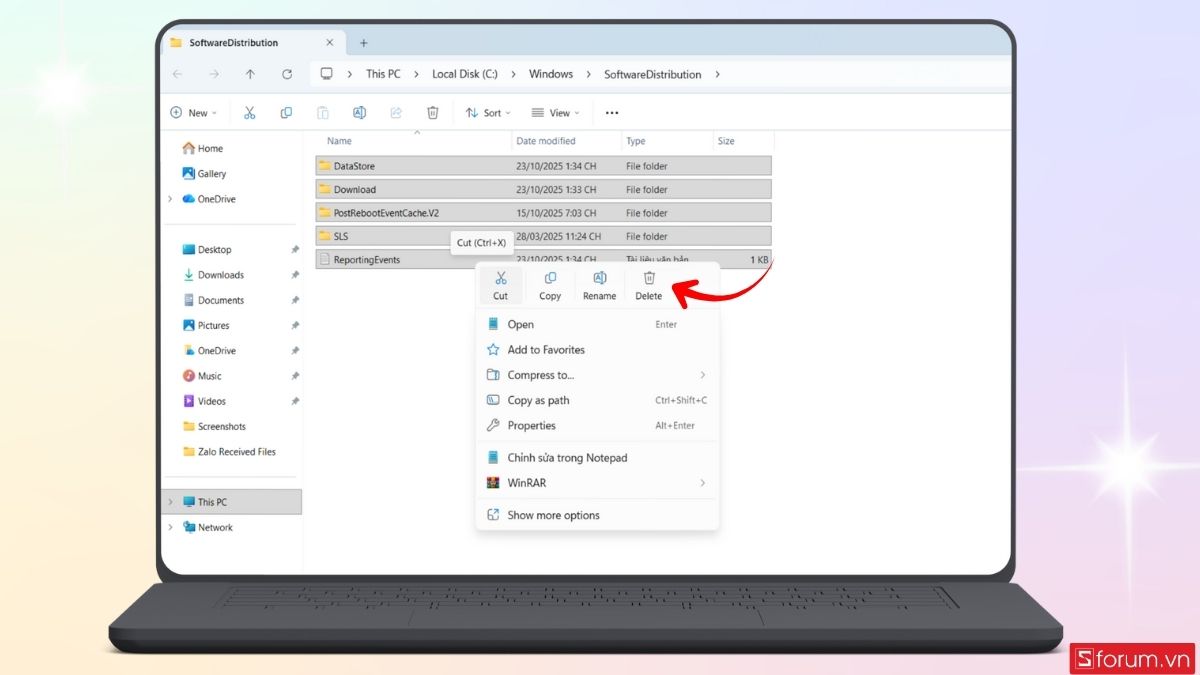Open the New dropdown menu
Viewport: 1200px width, 675px height.
[193, 113]
